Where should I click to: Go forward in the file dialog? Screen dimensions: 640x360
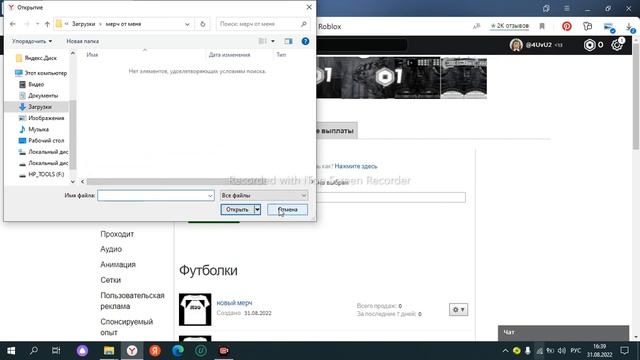(27, 24)
